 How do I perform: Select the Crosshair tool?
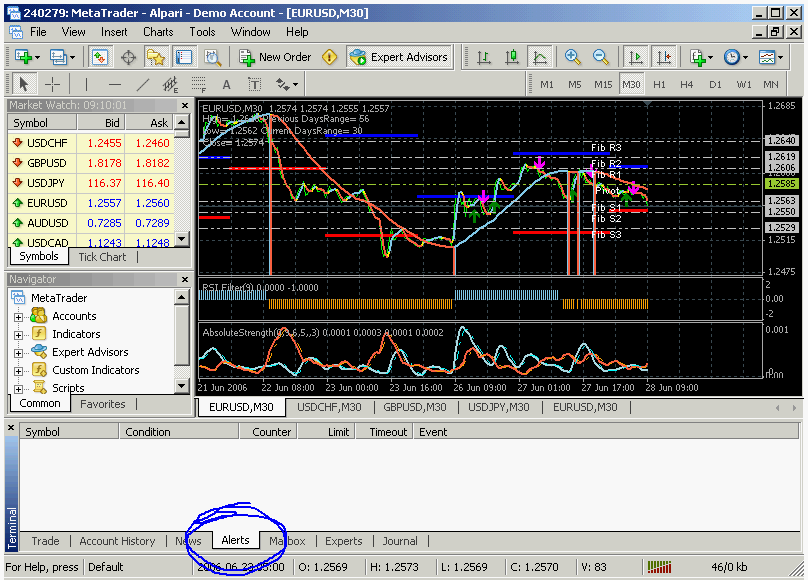click(53, 84)
